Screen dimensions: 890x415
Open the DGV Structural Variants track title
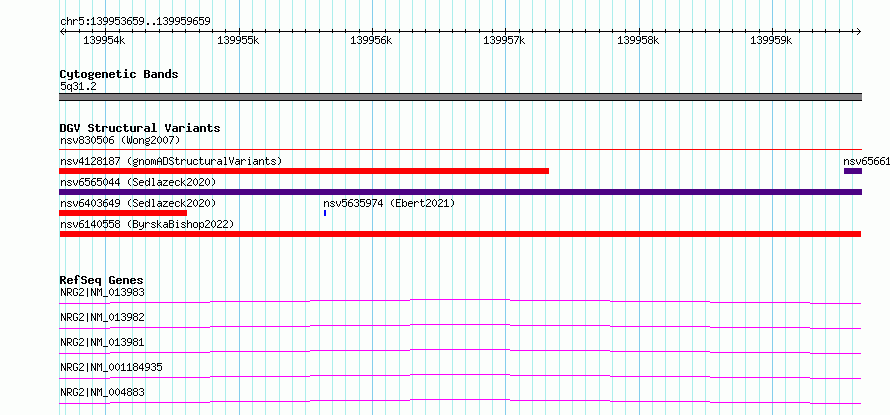pyautogui.click(x=140, y=128)
